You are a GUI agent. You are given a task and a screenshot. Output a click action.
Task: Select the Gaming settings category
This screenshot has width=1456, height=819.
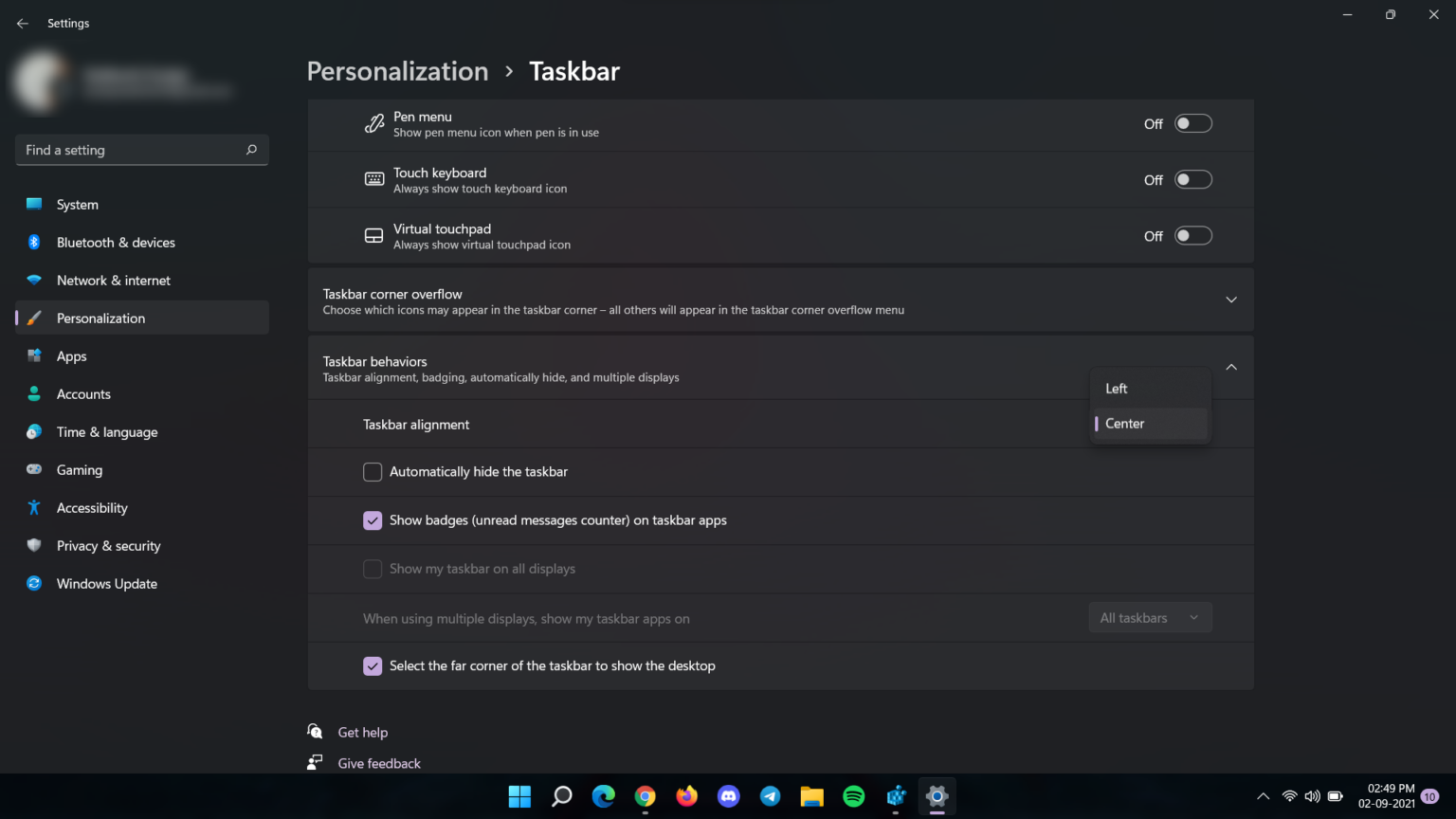coord(79,469)
